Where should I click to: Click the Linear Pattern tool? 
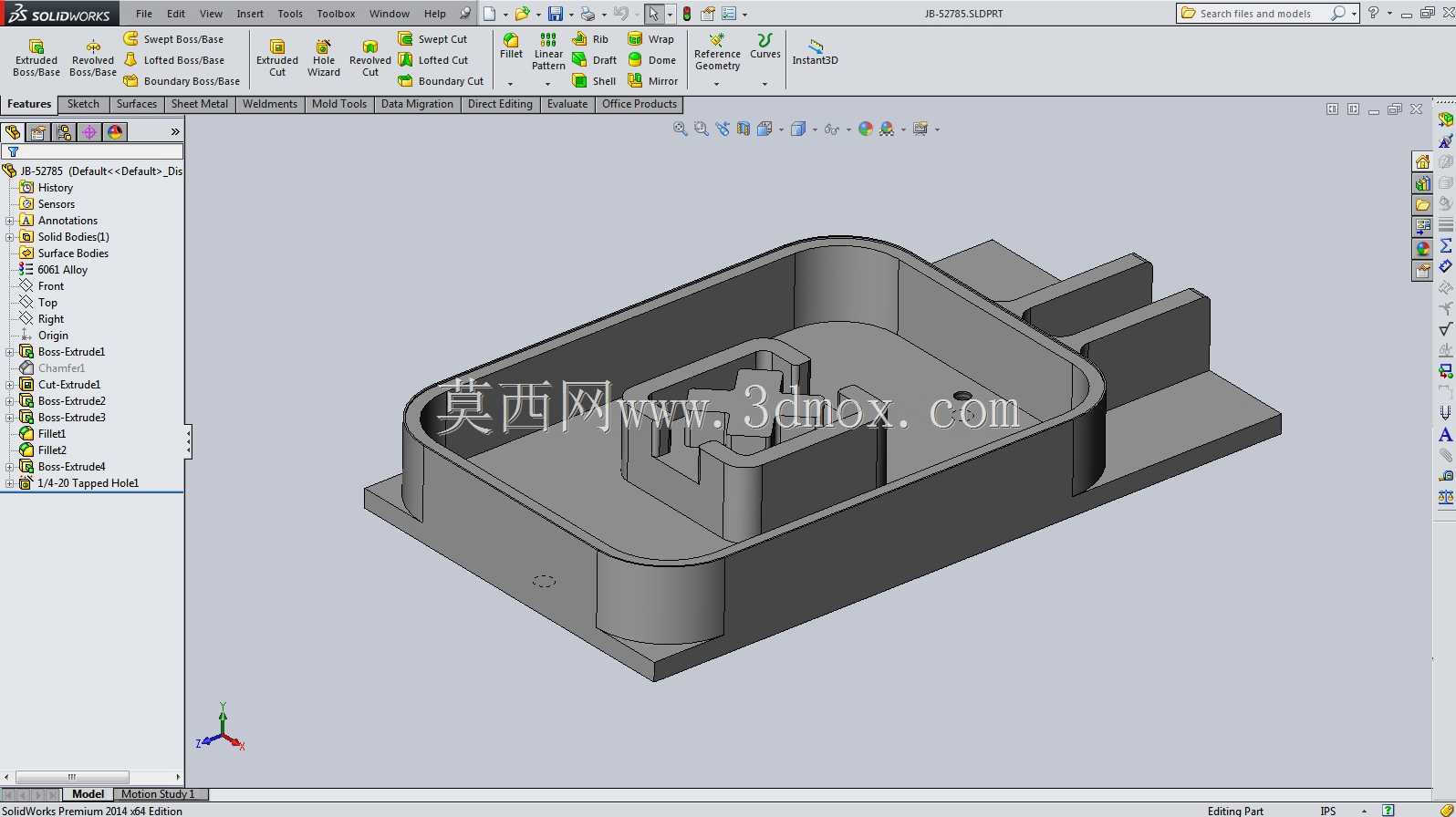coord(548,52)
